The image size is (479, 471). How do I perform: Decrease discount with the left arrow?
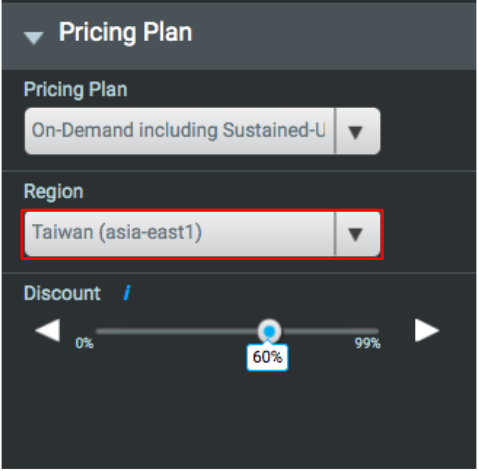click(48, 330)
